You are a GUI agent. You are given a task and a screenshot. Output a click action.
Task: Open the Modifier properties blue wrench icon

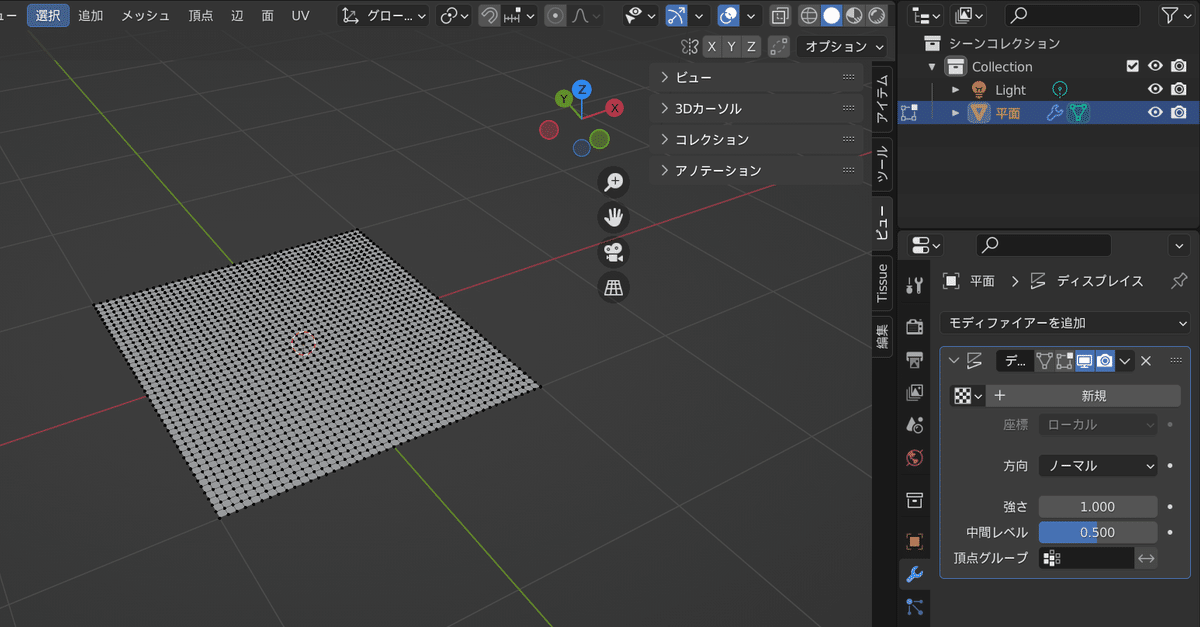point(914,574)
